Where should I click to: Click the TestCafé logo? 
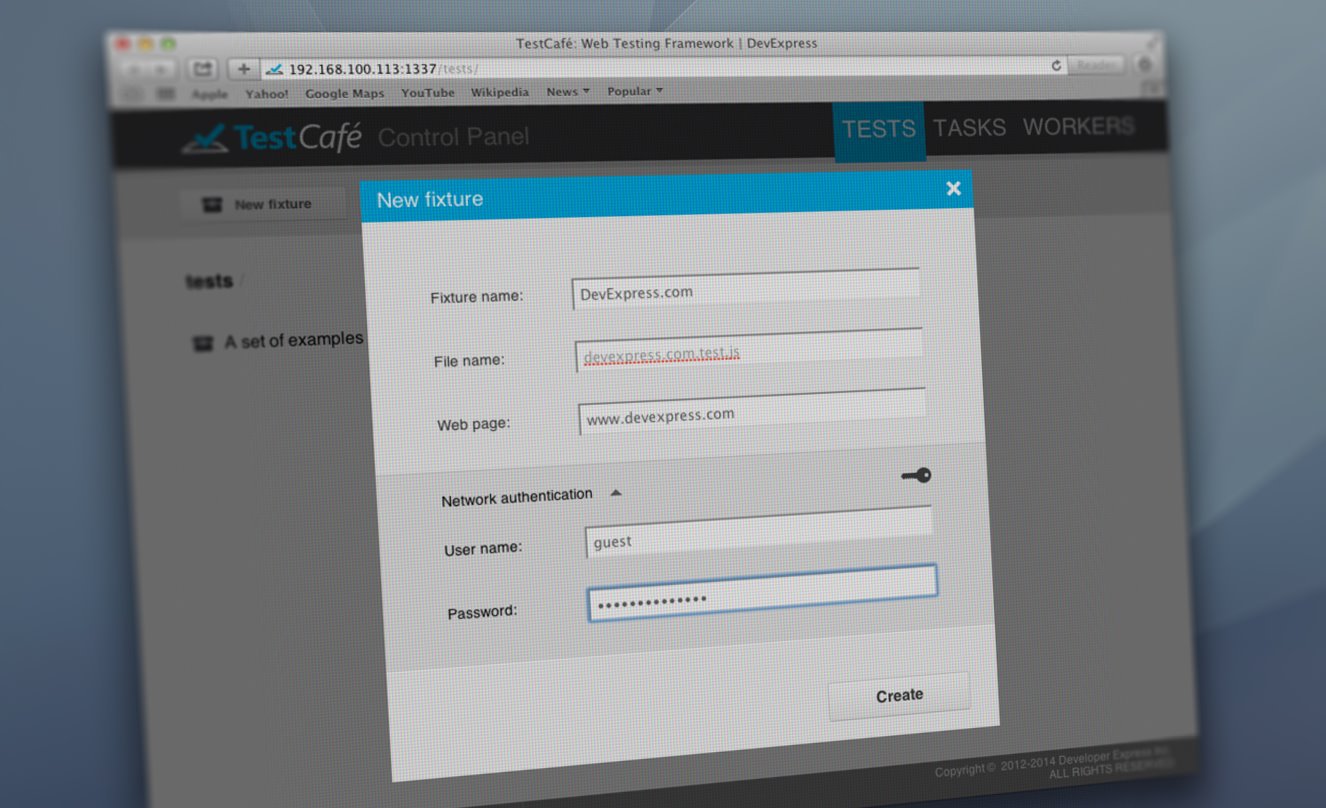(x=271, y=138)
